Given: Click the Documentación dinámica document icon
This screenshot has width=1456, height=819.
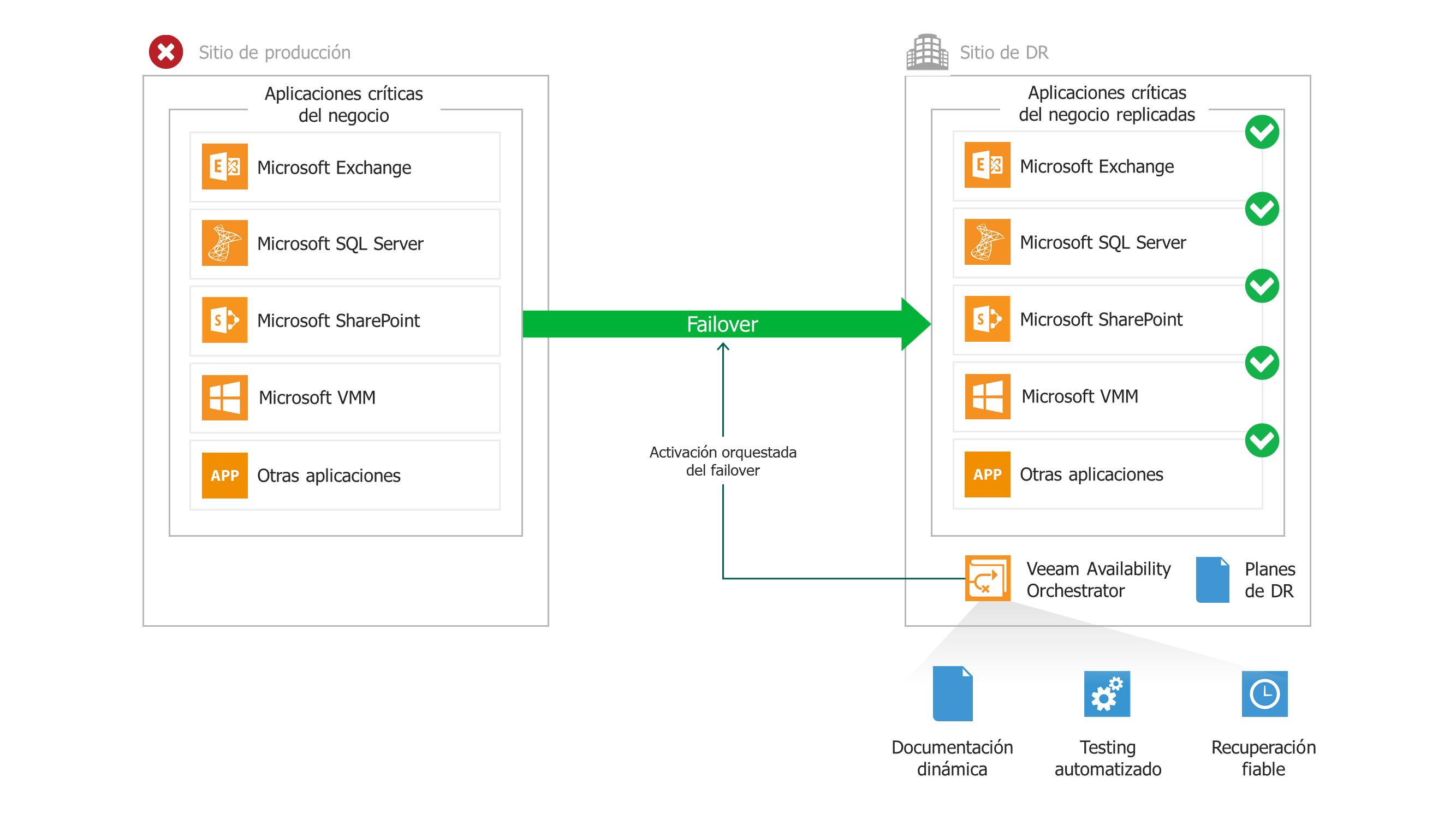Looking at the screenshot, I should tap(953, 693).
